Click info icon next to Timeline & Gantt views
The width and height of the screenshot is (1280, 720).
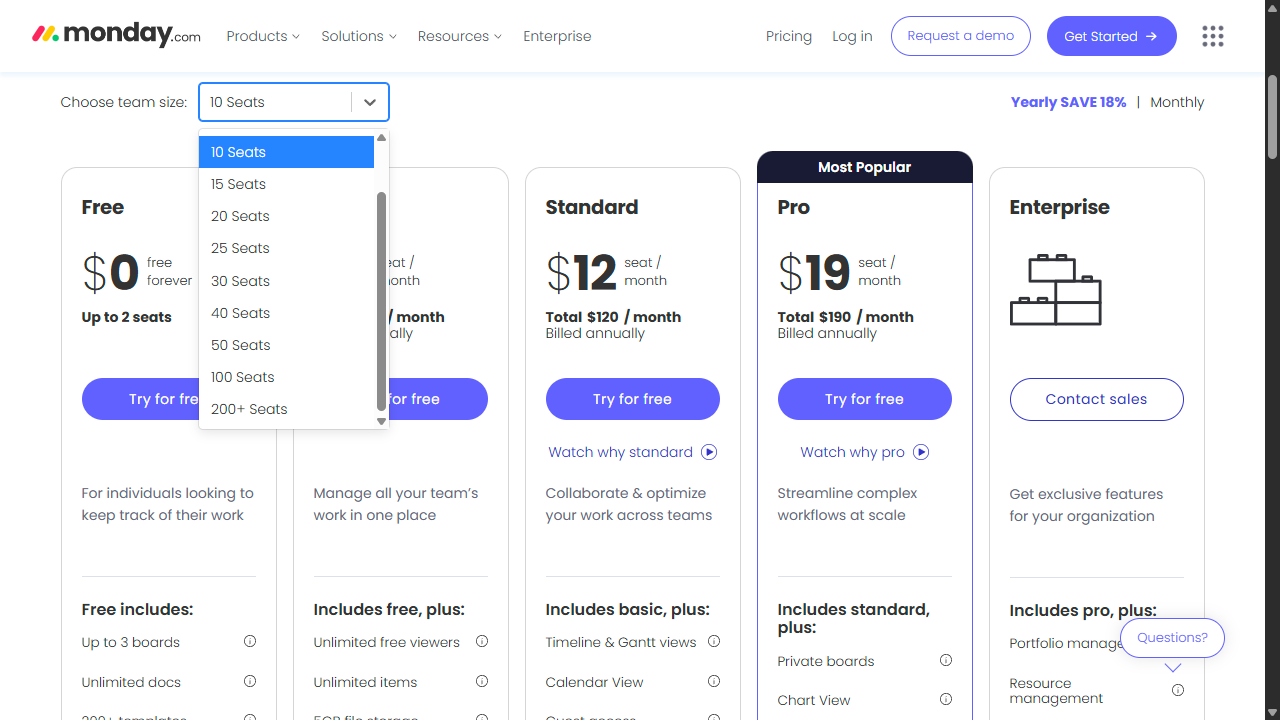(714, 642)
